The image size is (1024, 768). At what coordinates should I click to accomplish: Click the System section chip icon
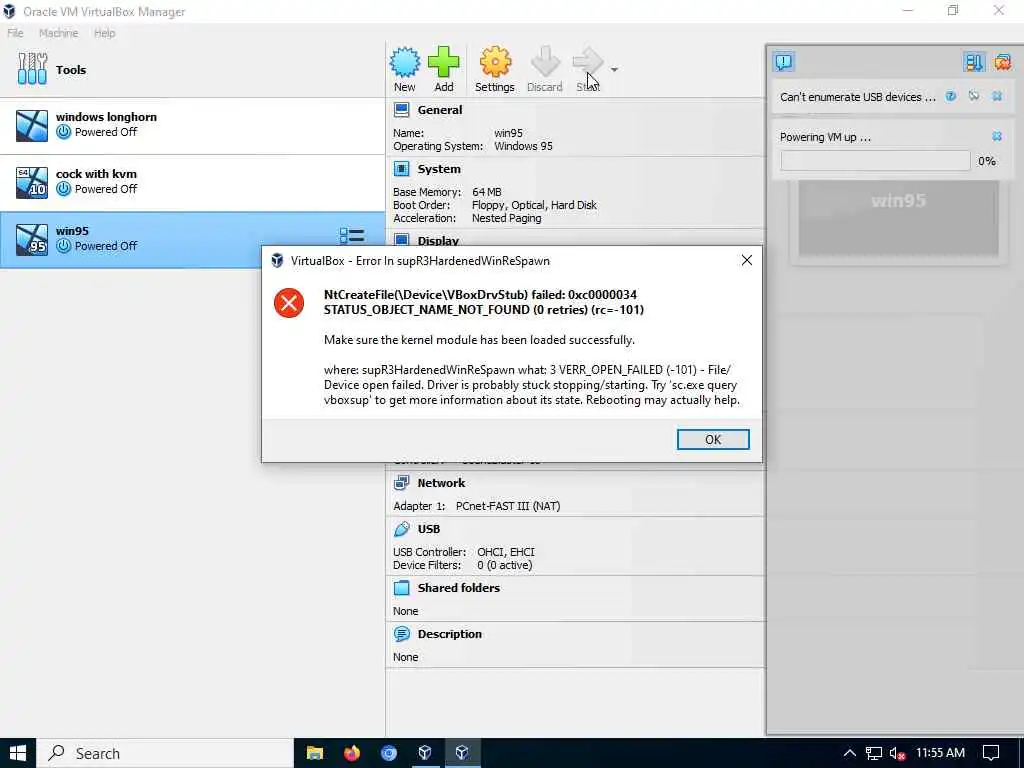402,169
